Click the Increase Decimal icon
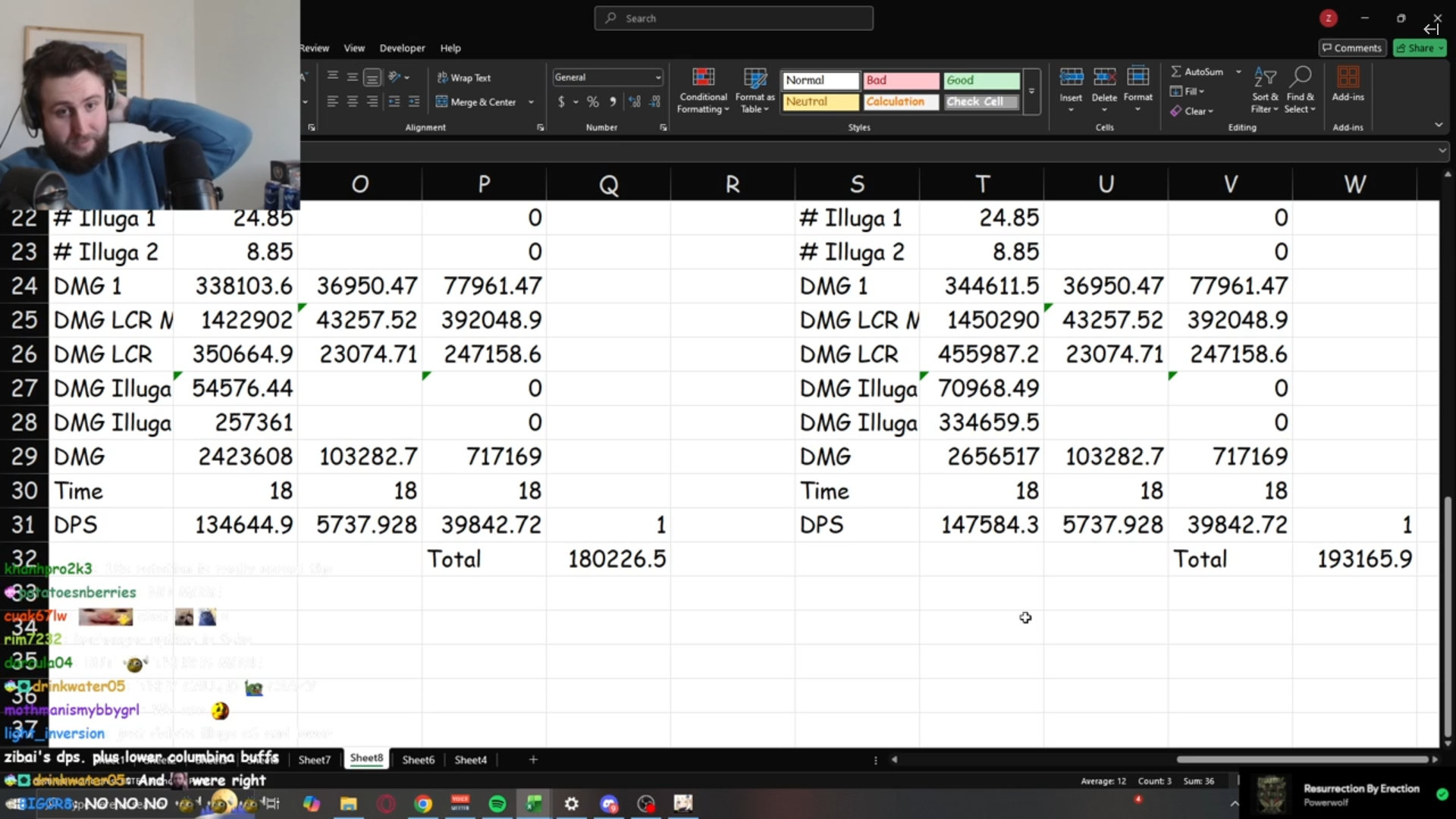1456x819 pixels. tap(635, 102)
